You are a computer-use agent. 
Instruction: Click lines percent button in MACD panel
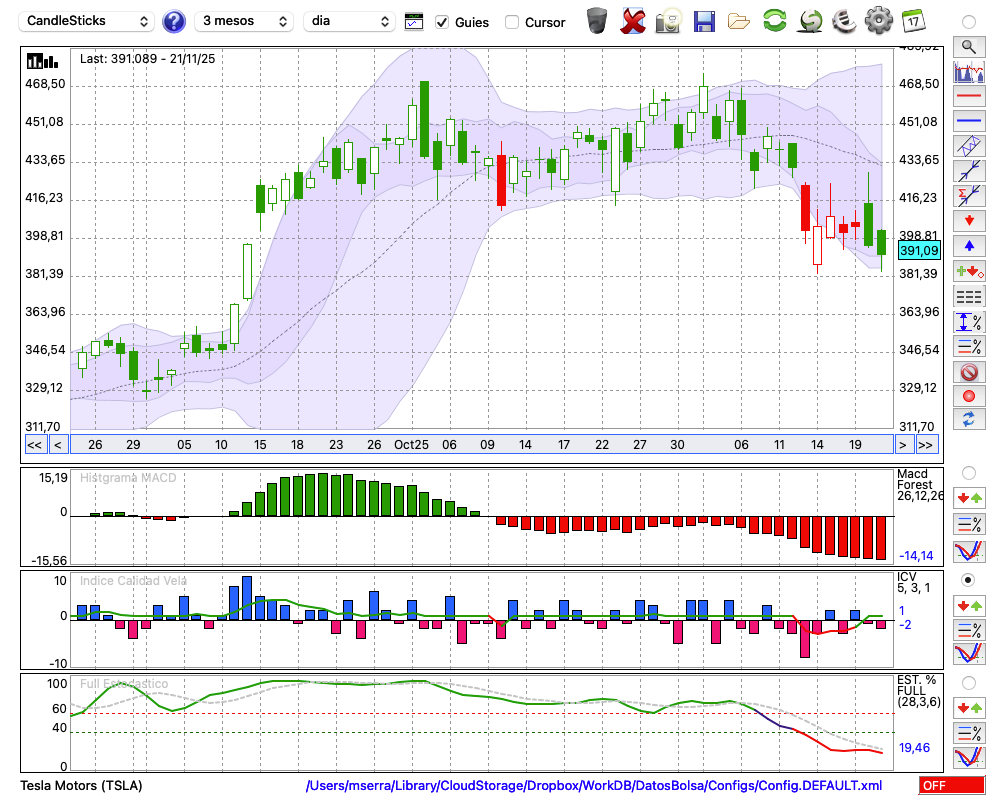coord(969,525)
